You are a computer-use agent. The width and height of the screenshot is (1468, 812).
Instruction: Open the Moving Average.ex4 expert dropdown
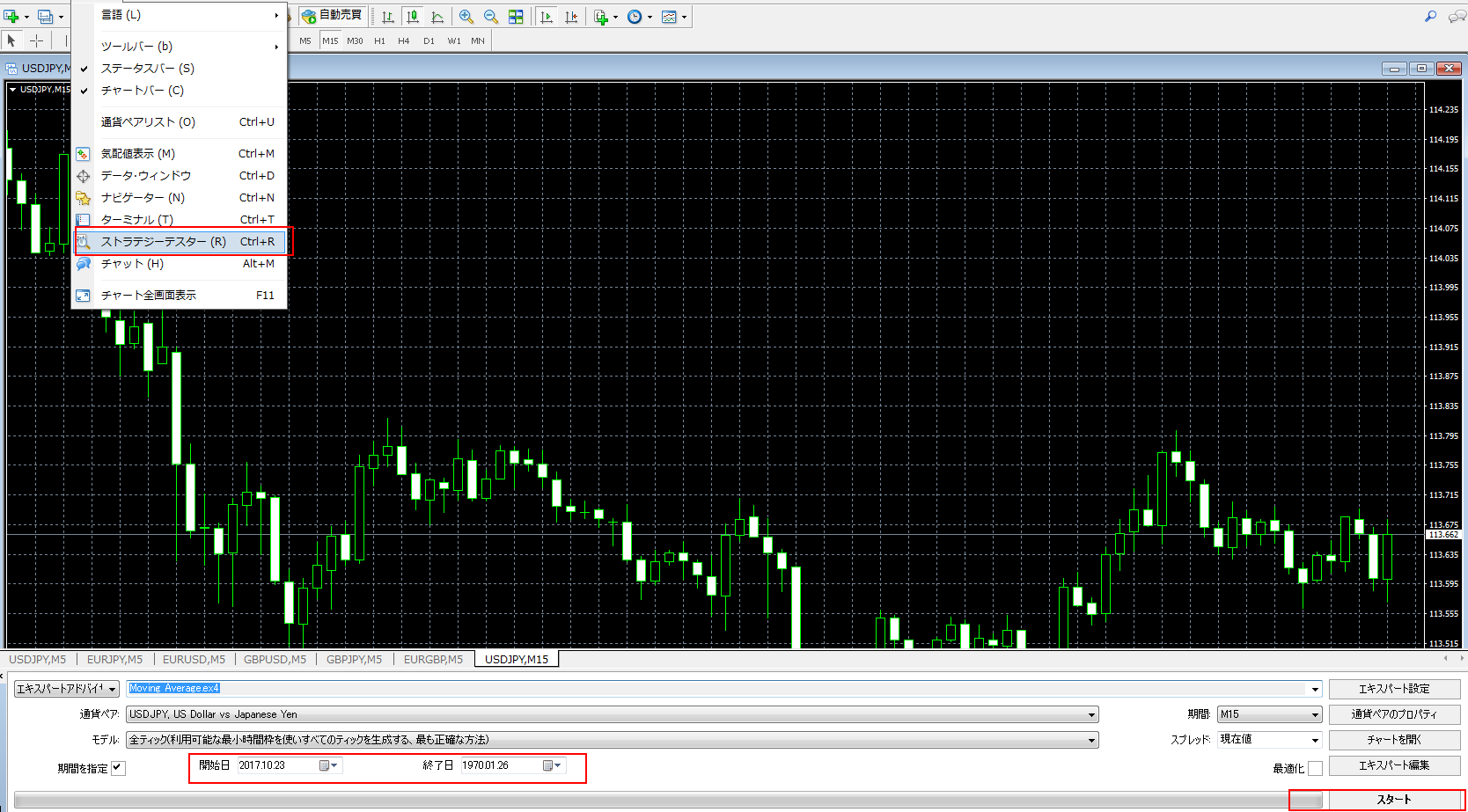[724, 689]
